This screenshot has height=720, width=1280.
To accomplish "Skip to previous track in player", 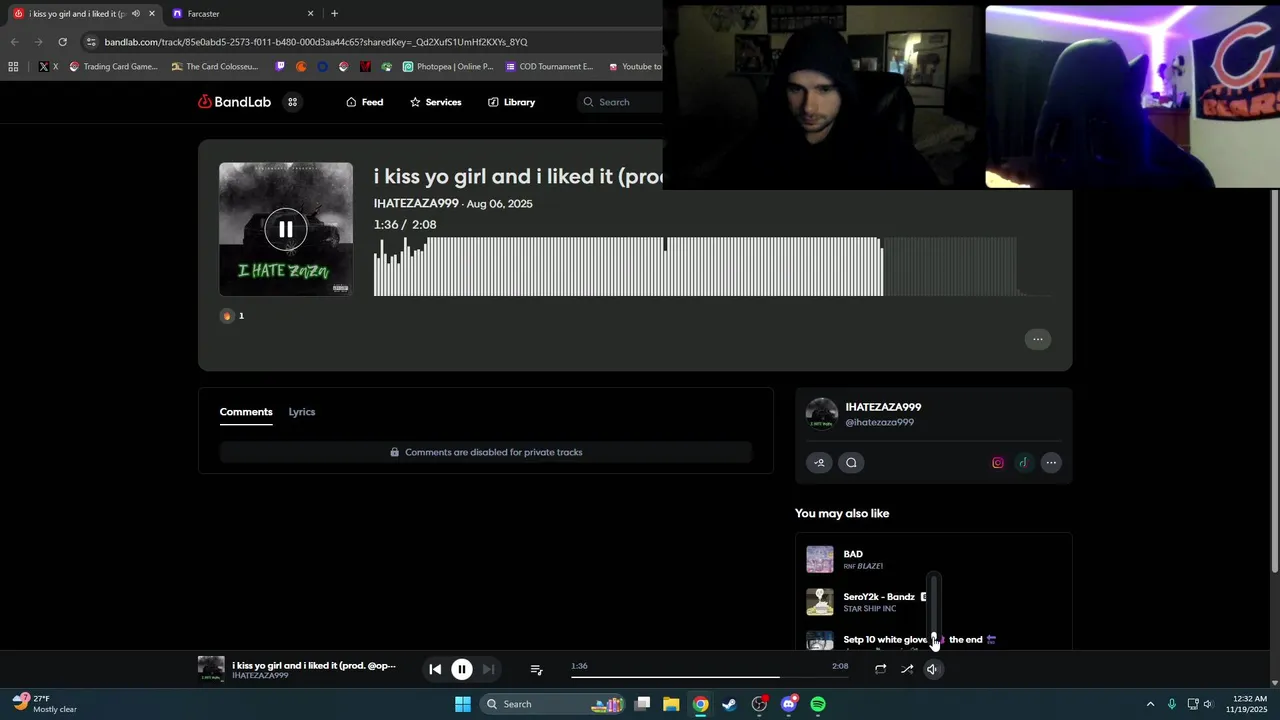I will [435, 669].
